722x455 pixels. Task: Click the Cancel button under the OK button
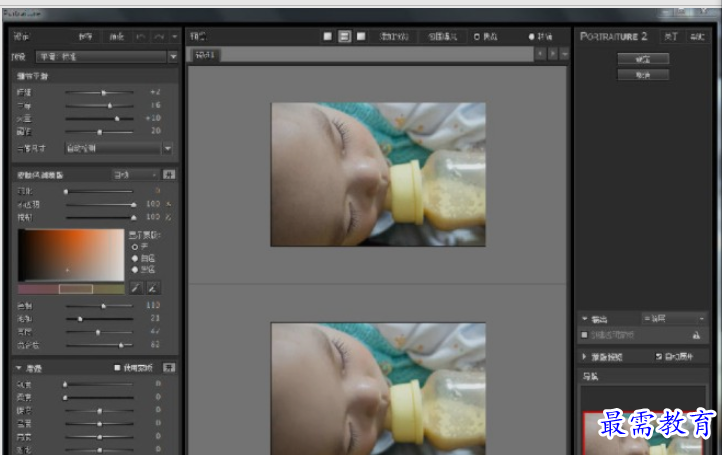643,75
